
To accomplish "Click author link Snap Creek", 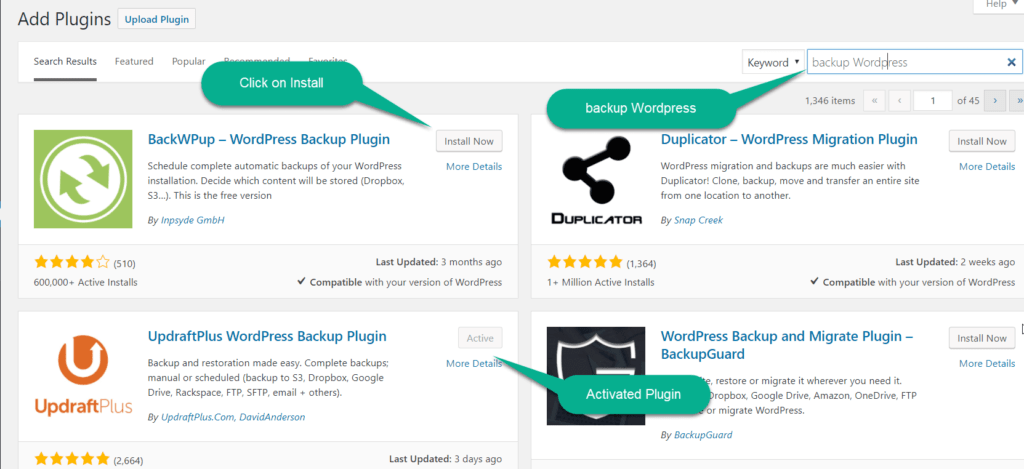I will 698,220.
